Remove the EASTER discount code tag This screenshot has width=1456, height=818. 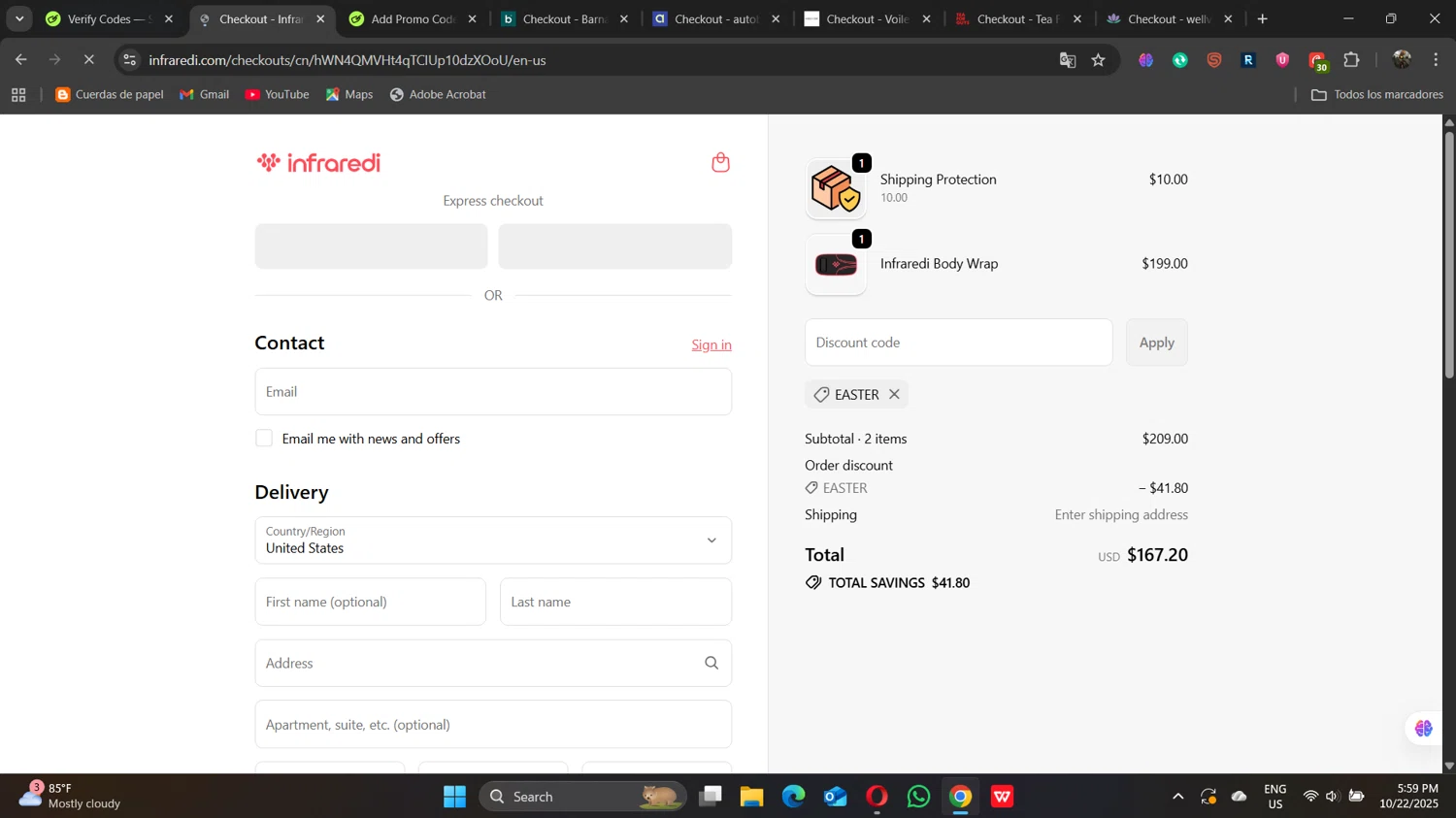(x=894, y=394)
